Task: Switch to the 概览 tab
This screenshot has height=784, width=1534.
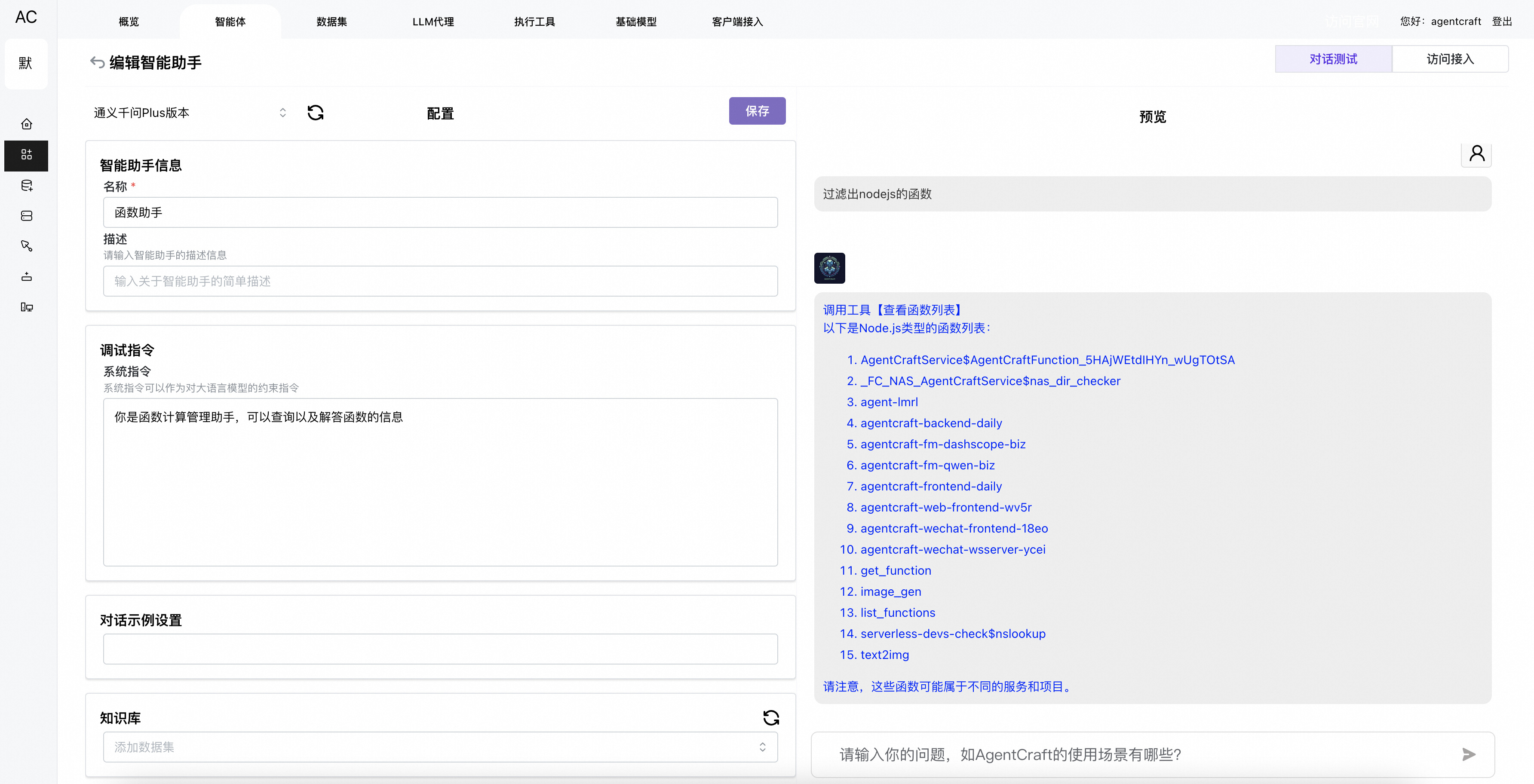Action: (129, 22)
